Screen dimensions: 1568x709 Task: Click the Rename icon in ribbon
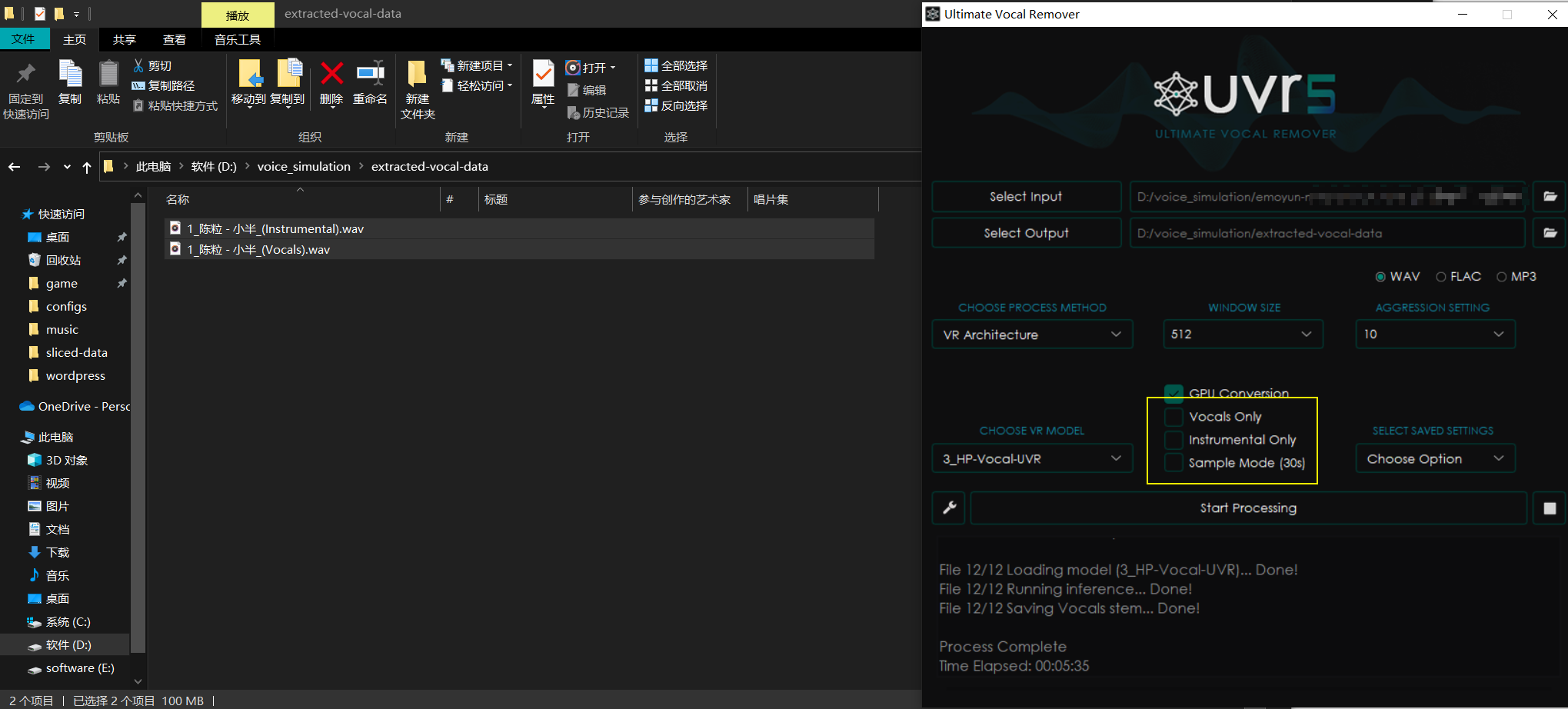pos(370,75)
